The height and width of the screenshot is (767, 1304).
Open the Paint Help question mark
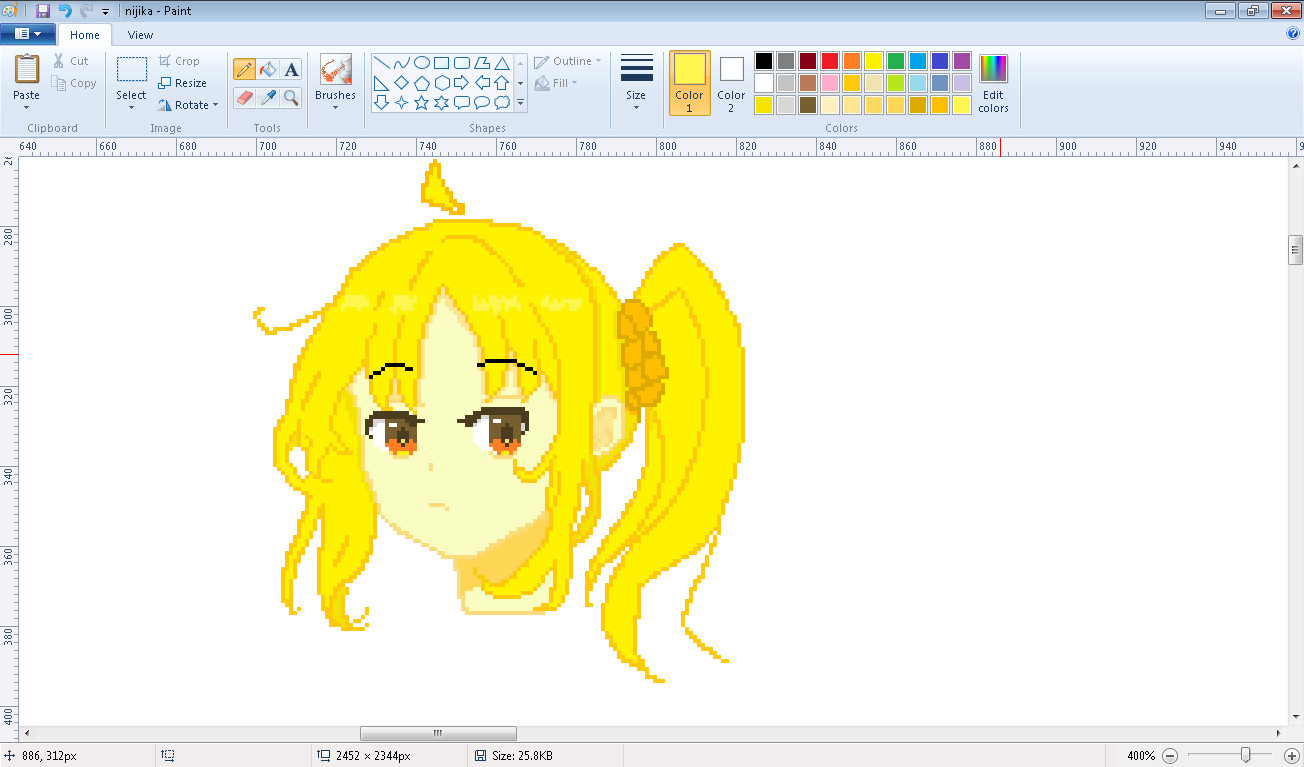click(1292, 34)
